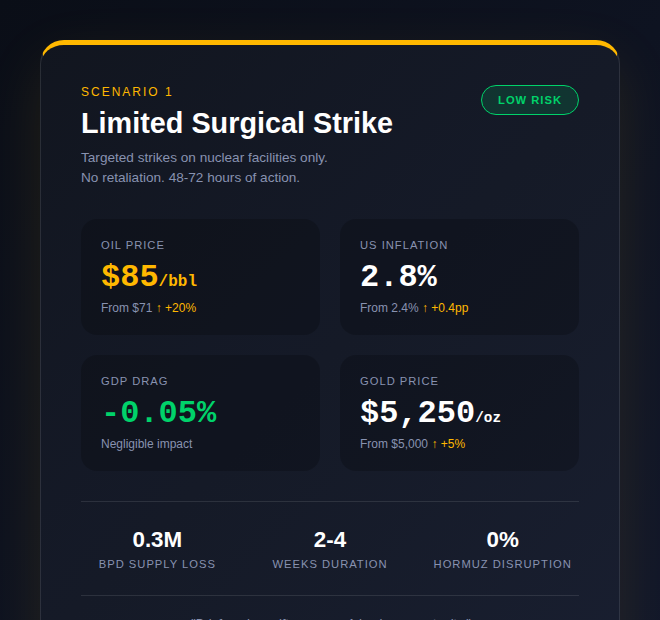Click the 0% Hormuz disruption stat
The height and width of the screenshot is (620, 660).
(502, 541)
